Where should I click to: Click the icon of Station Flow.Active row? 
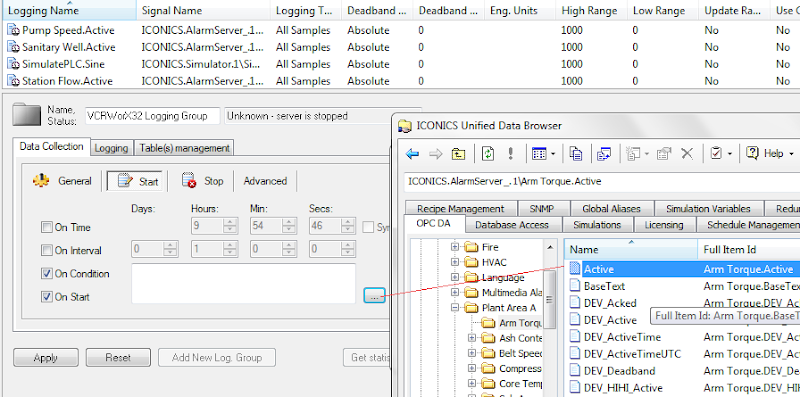pyautogui.click(x=13, y=81)
